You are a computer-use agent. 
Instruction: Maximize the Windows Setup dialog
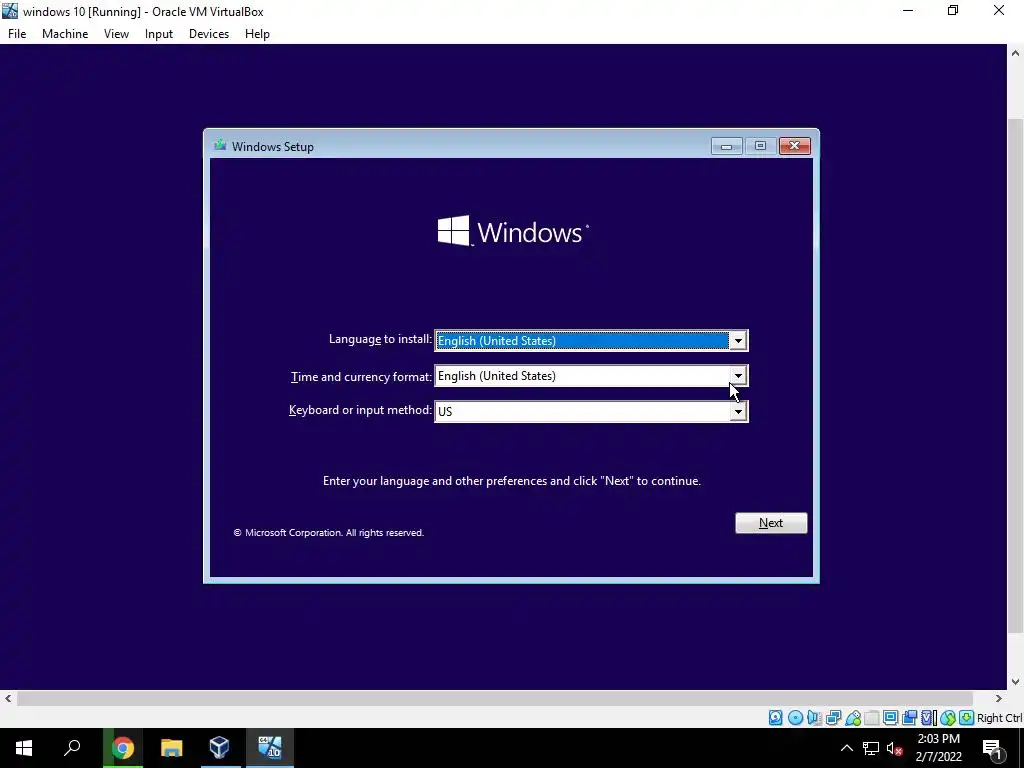(760, 146)
